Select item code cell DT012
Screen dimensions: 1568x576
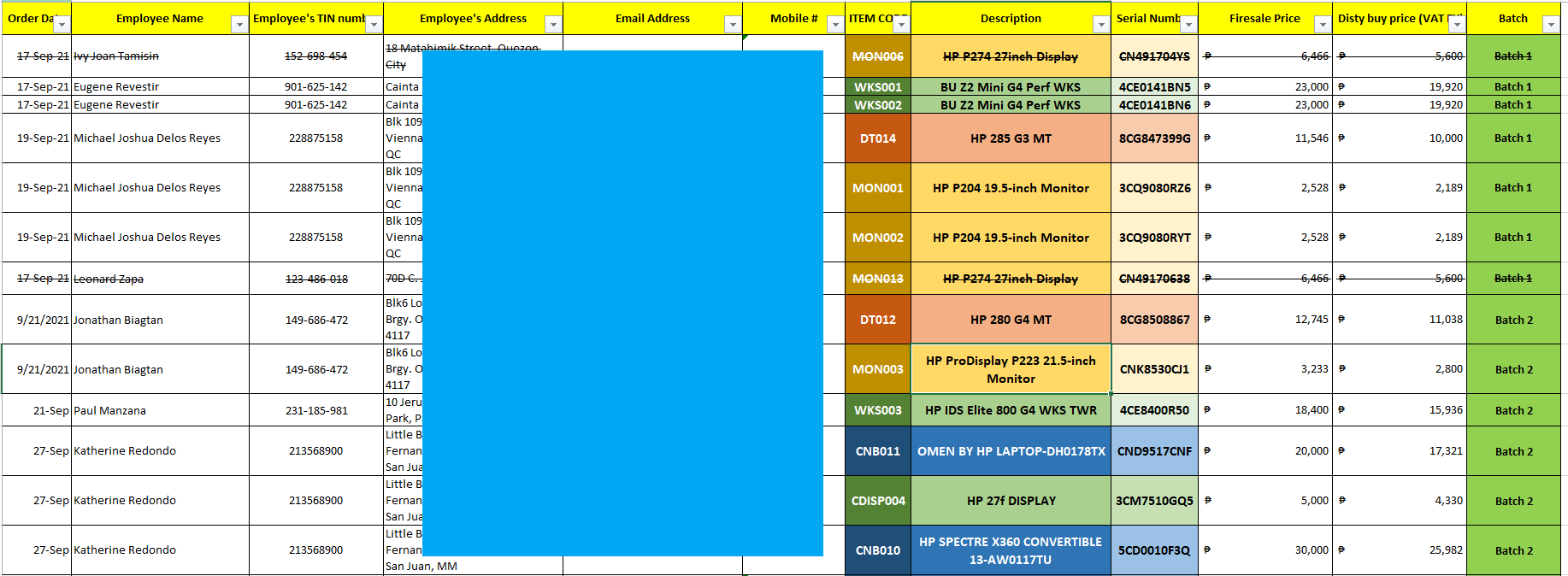pos(878,320)
